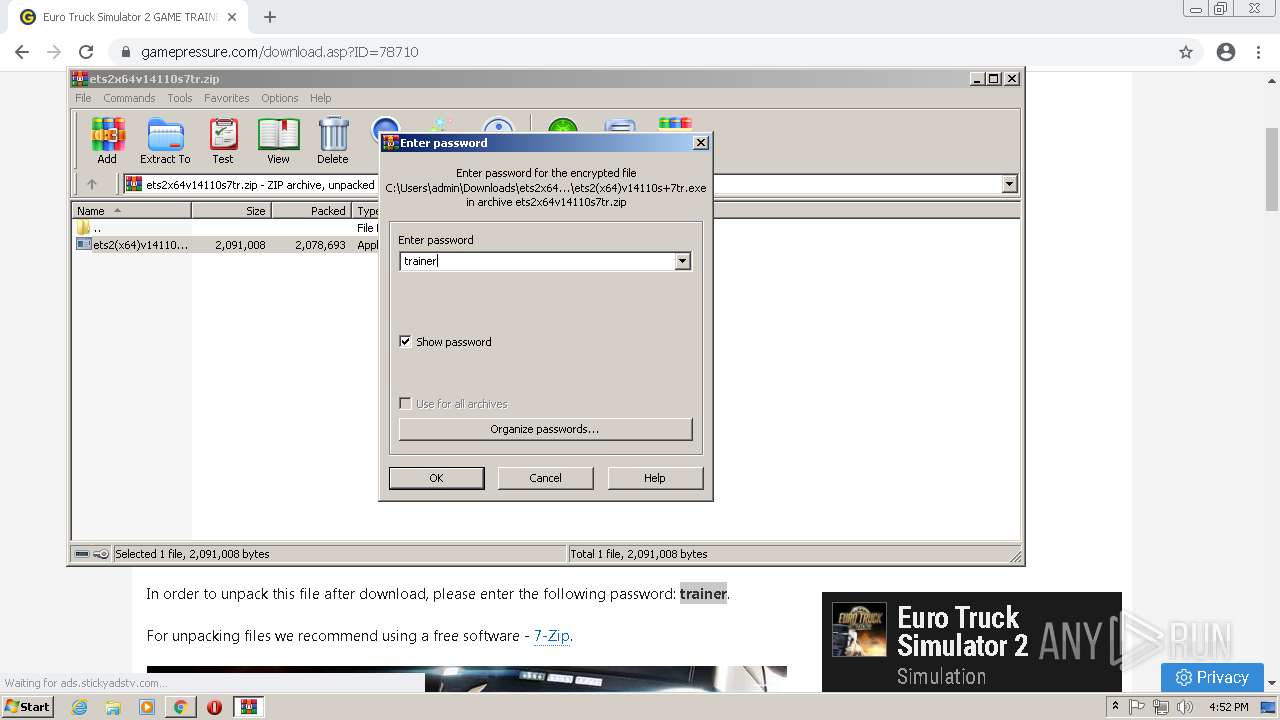Show hidden tray icons arrow
Image resolution: width=1280 pixels, height=720 pixels.
coord(1115,707)
